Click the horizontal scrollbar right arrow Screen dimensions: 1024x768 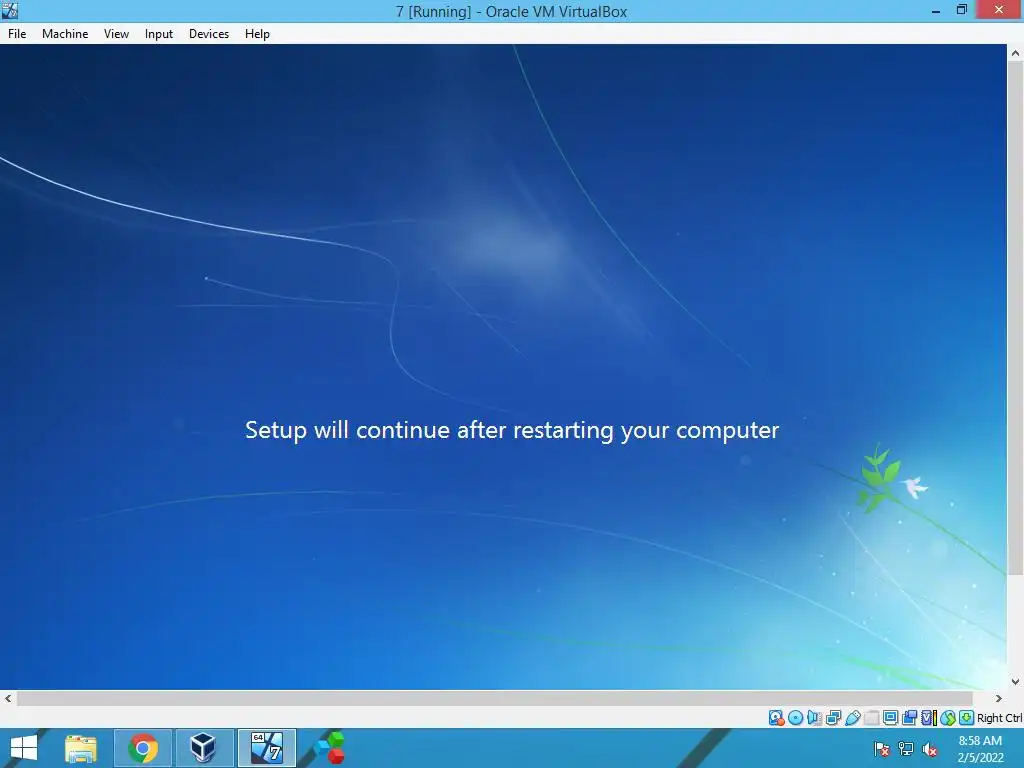point(999,698)
